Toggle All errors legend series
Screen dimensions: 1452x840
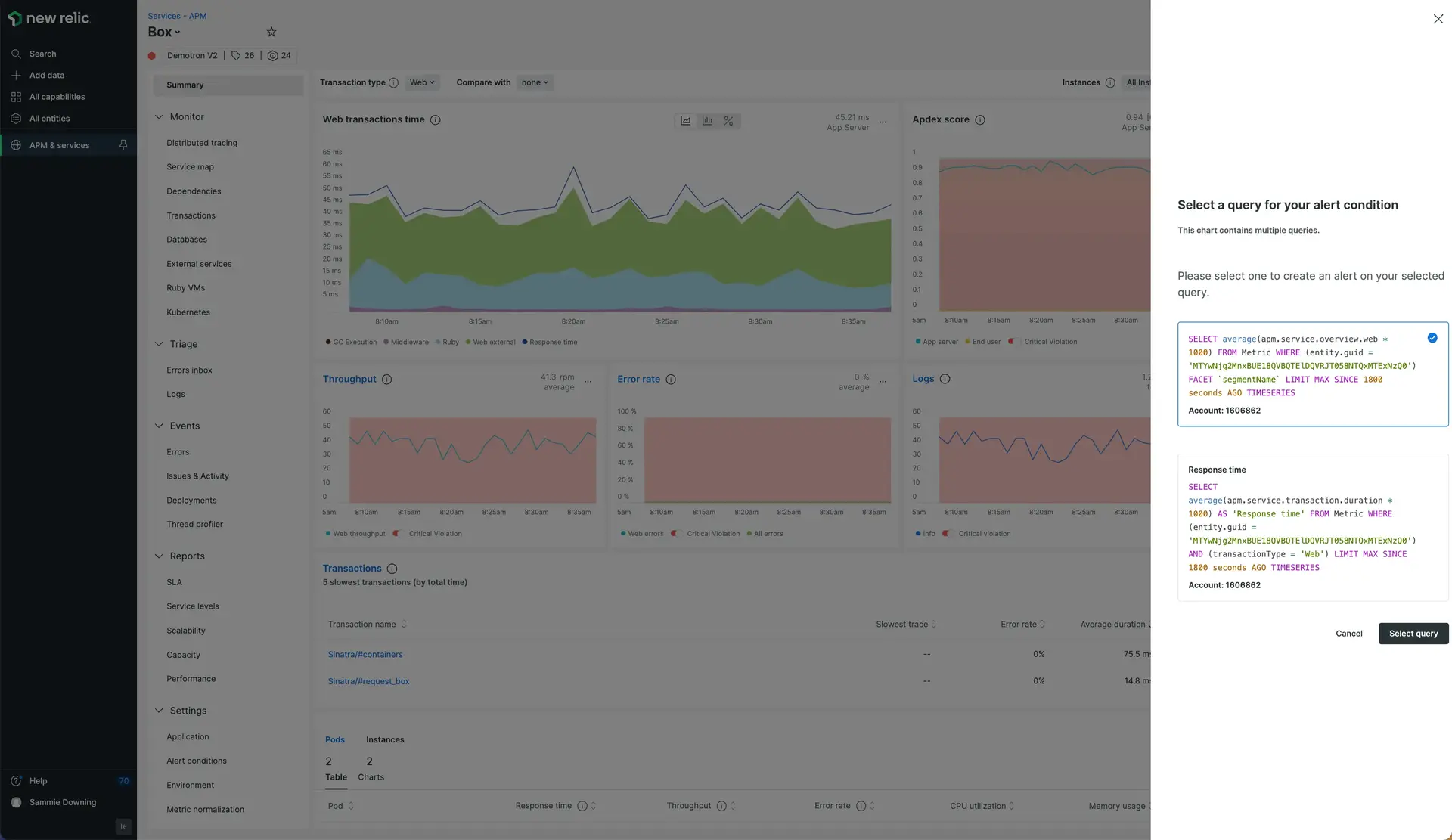(x=765, y=534)
